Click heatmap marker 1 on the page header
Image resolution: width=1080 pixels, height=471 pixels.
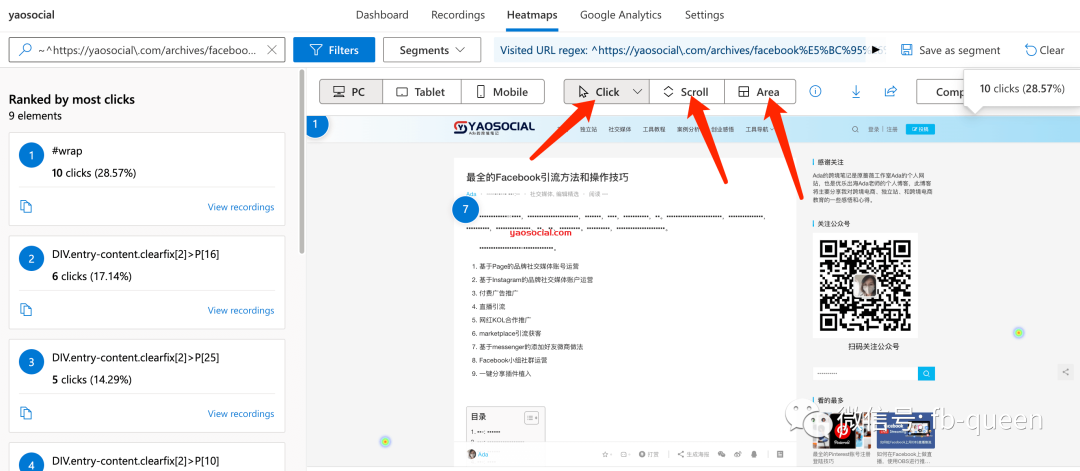click(315, 125)
